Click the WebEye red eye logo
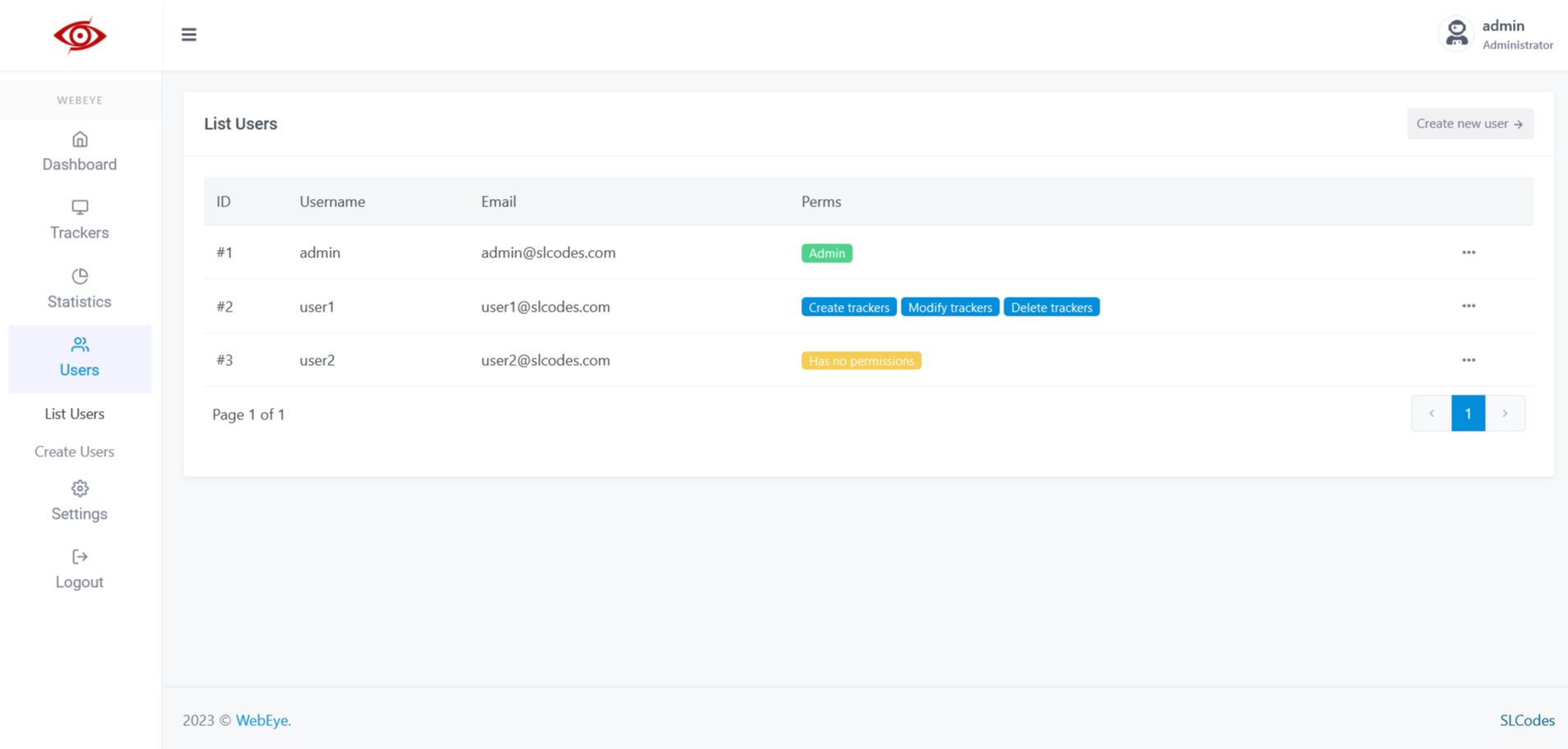 click(80, 35)
